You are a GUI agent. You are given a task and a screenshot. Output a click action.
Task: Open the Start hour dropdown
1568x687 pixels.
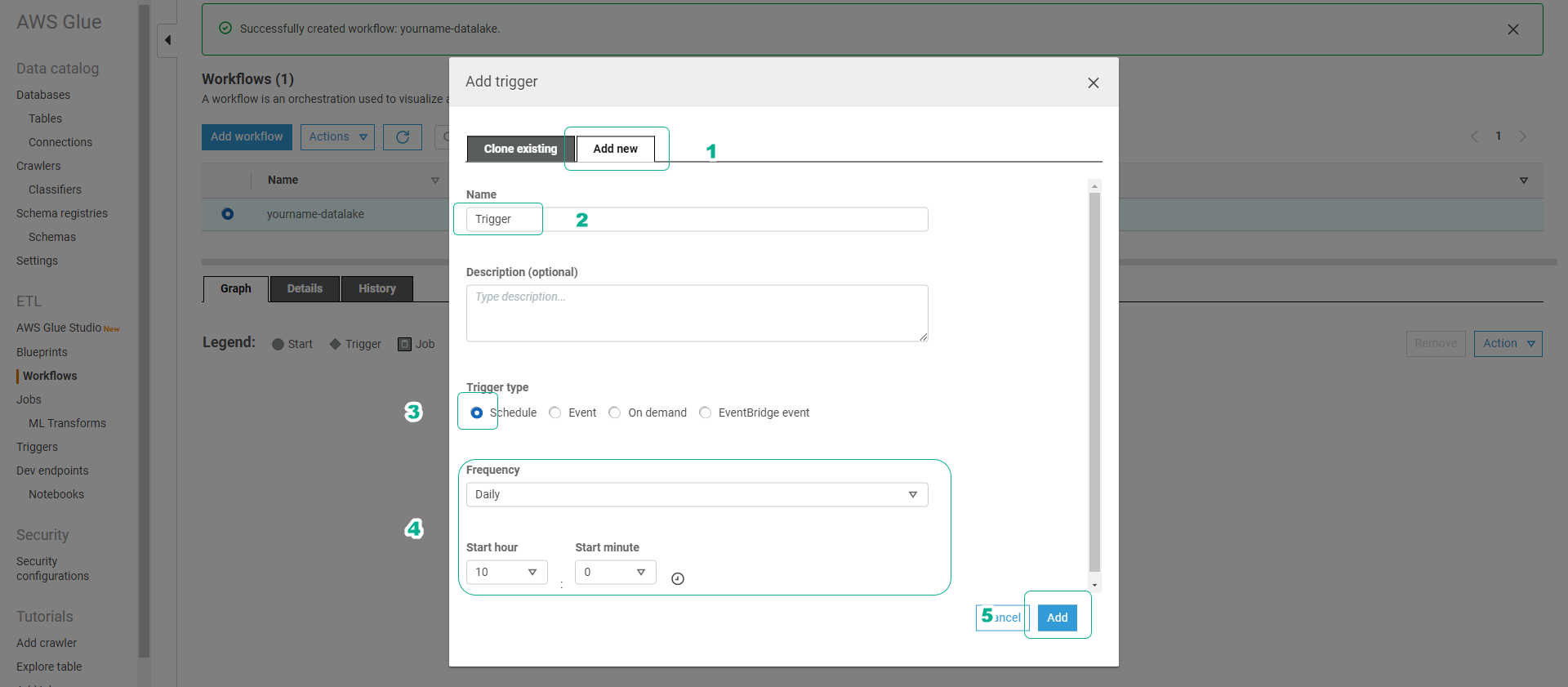(x=506, y=573)
